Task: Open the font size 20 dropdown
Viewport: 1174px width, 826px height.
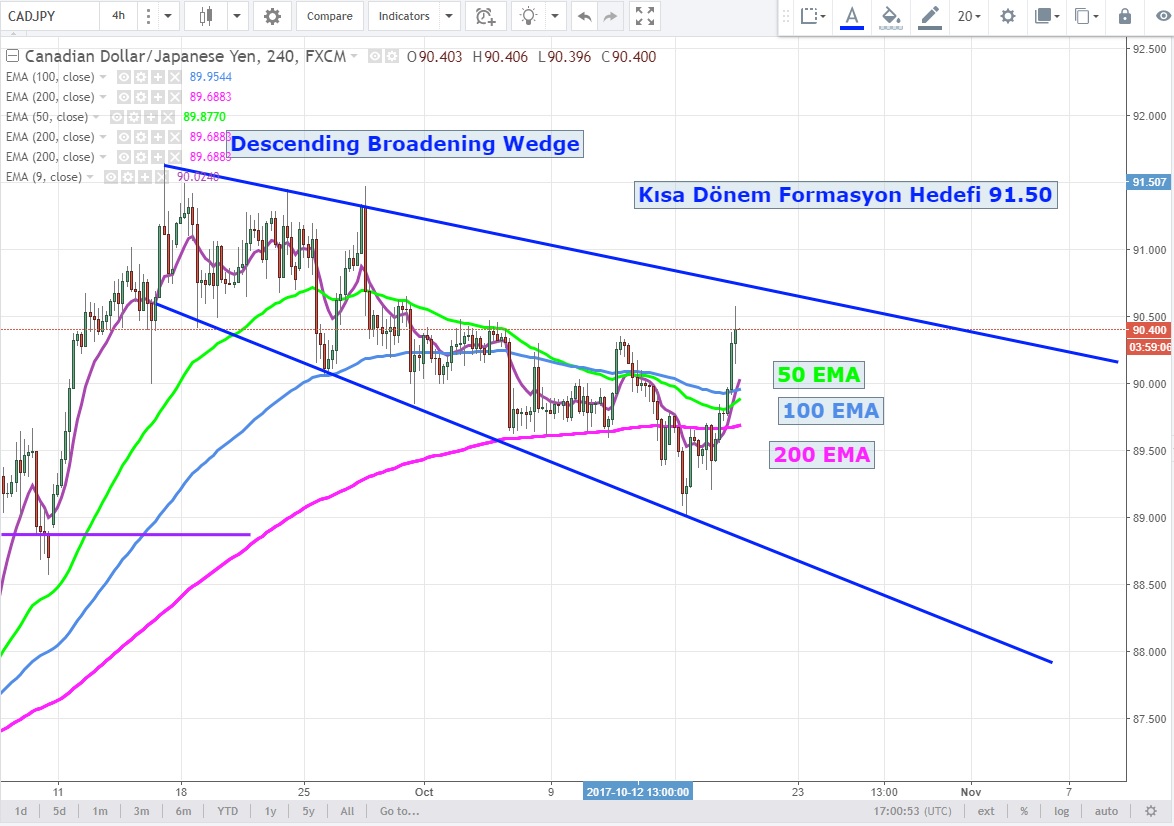Action: tap(969, 16)
